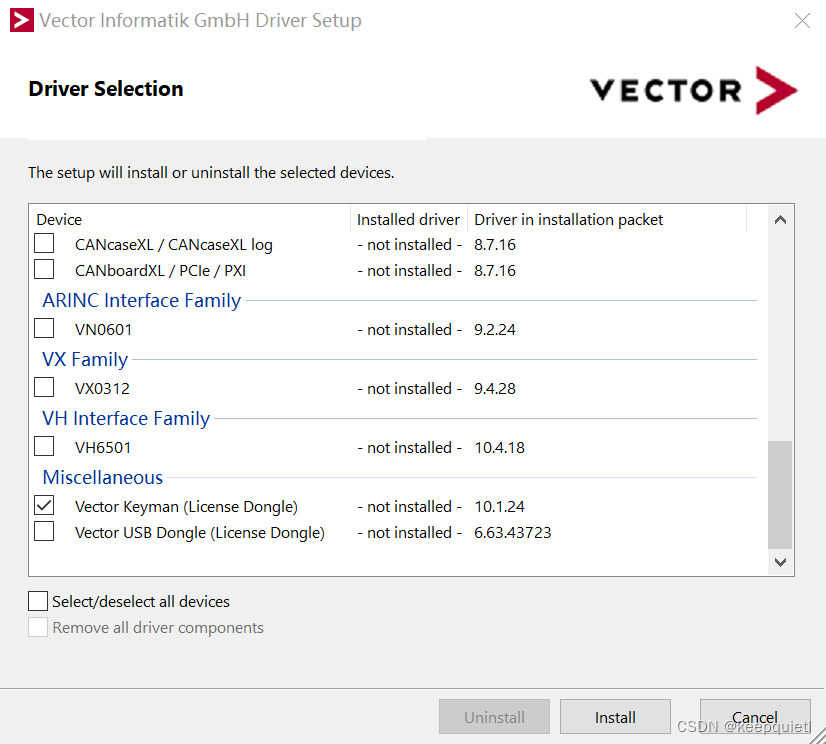
Task: Click version 8.7.16 in CANboardXL row
Action: click(495, 270)
